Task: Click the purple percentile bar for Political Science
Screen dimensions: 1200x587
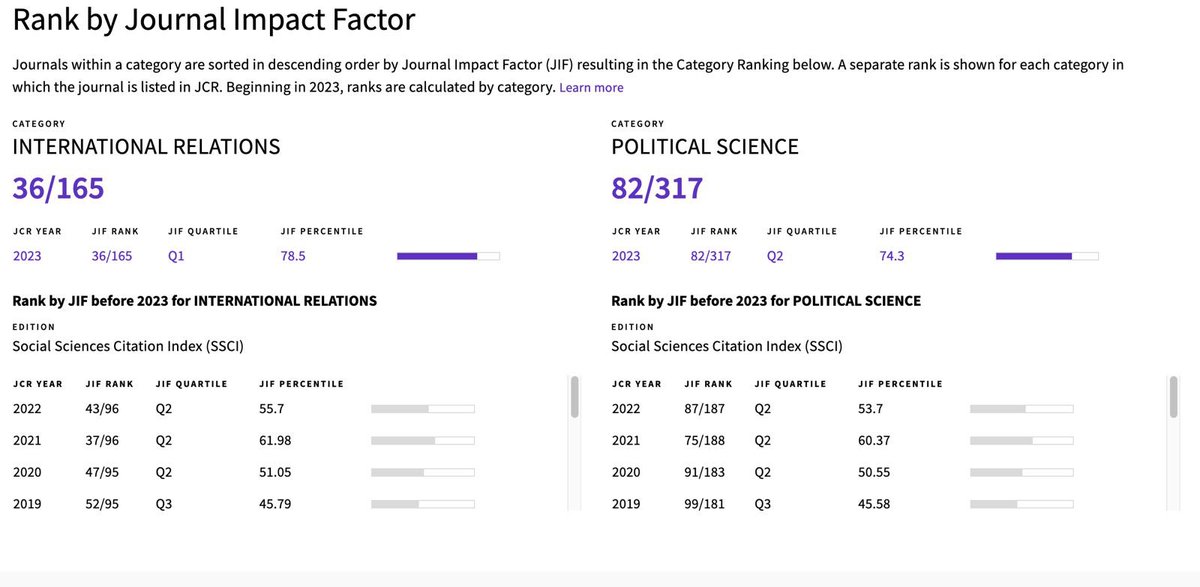Action: [1047, 256]
